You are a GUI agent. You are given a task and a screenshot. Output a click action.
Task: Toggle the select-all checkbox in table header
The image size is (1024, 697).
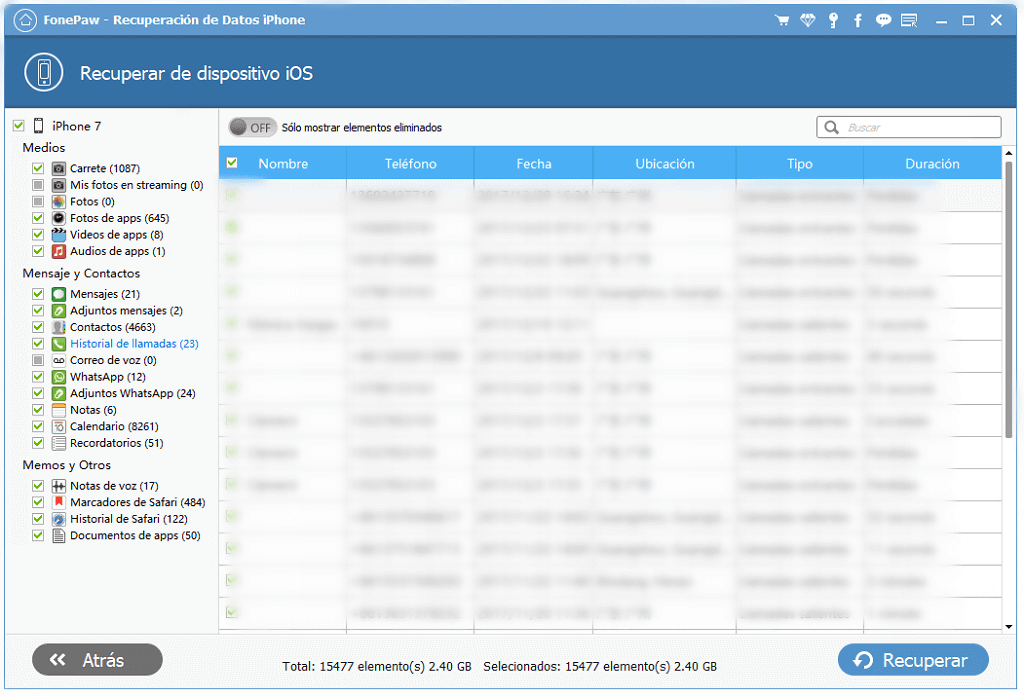click(232, 163)
